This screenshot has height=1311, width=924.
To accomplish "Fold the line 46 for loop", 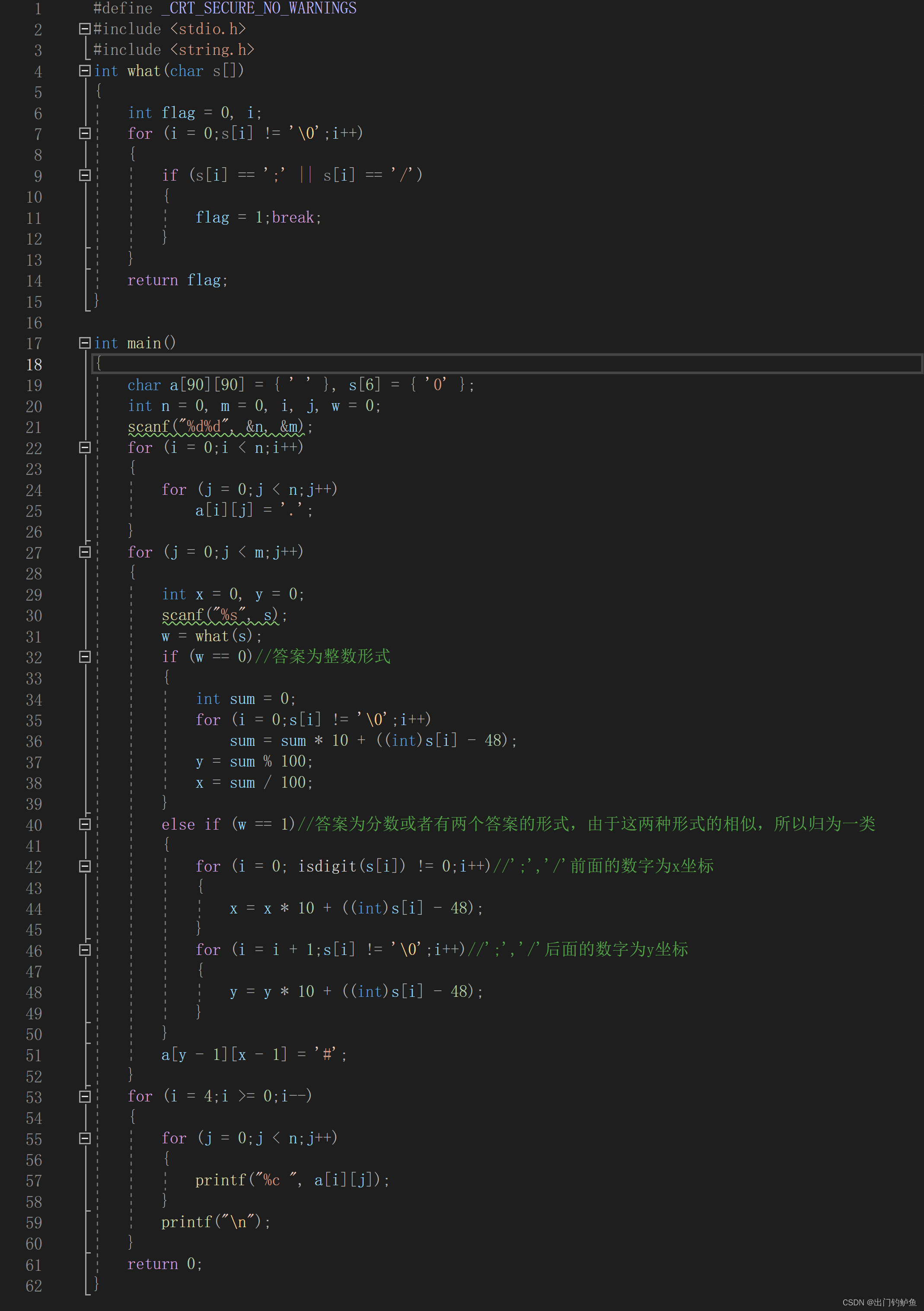I will click(85, 950).
